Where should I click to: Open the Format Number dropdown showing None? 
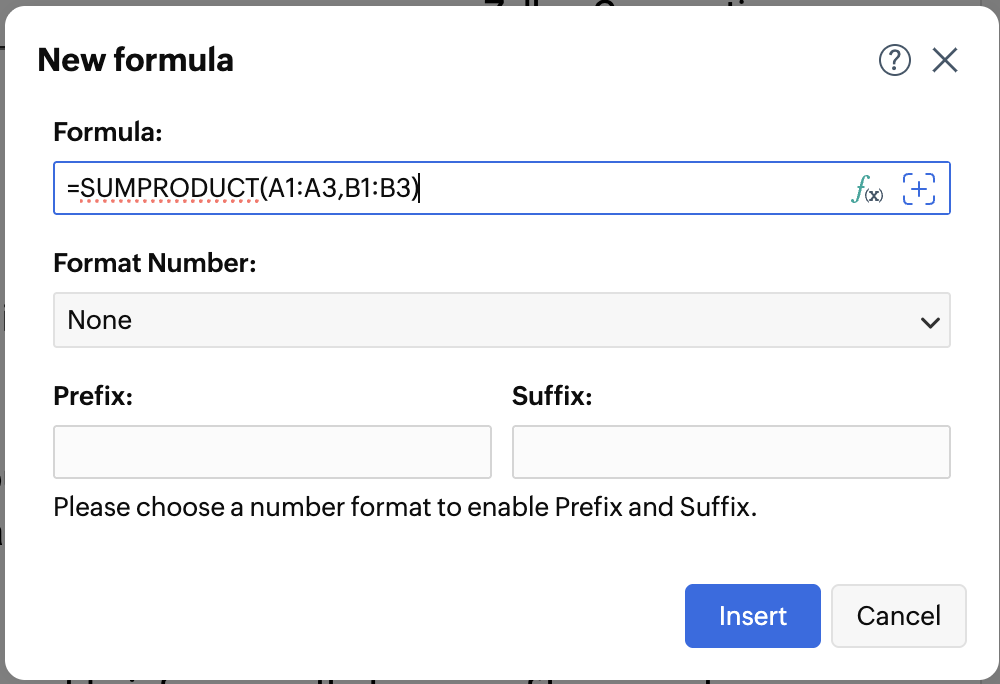501,320
